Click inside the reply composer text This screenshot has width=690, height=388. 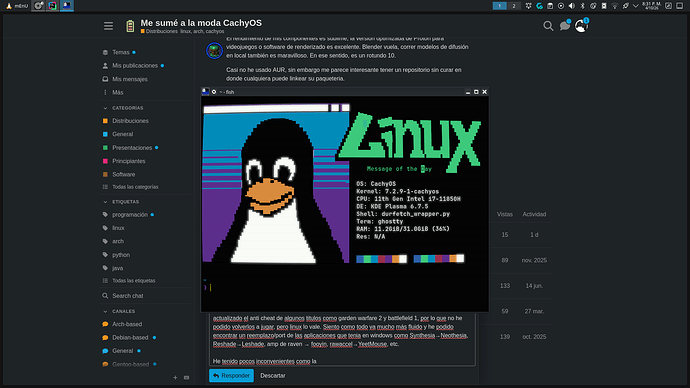point(342,340)
